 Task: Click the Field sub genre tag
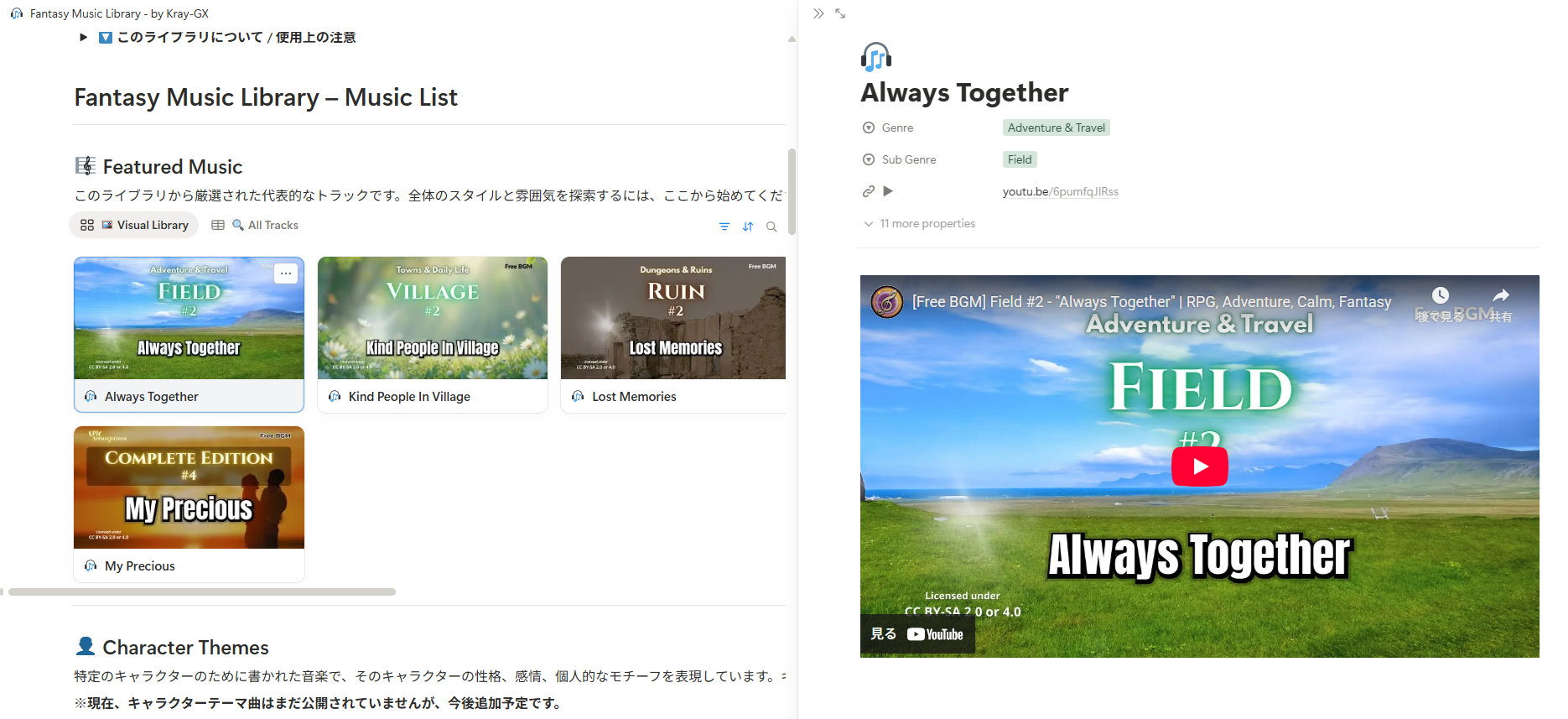click(1020, 159)
